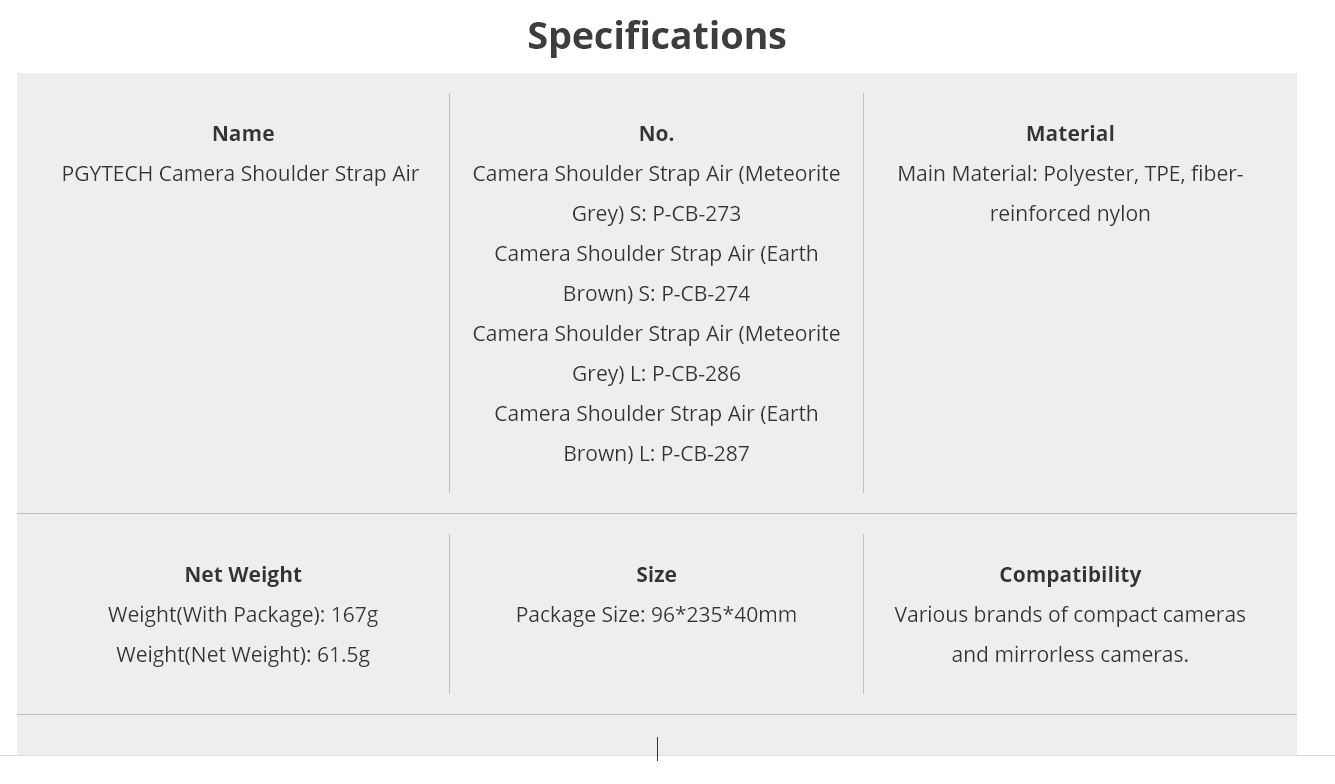Screen dimensions: 1335x784
Task: Click the Size header
Action: click(x=656, y=574)
